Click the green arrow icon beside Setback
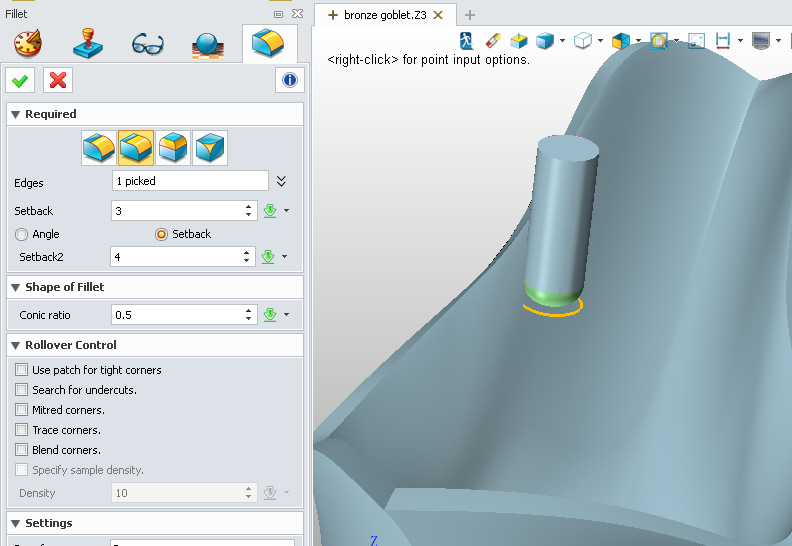792x546 pixels. (270, 211)
